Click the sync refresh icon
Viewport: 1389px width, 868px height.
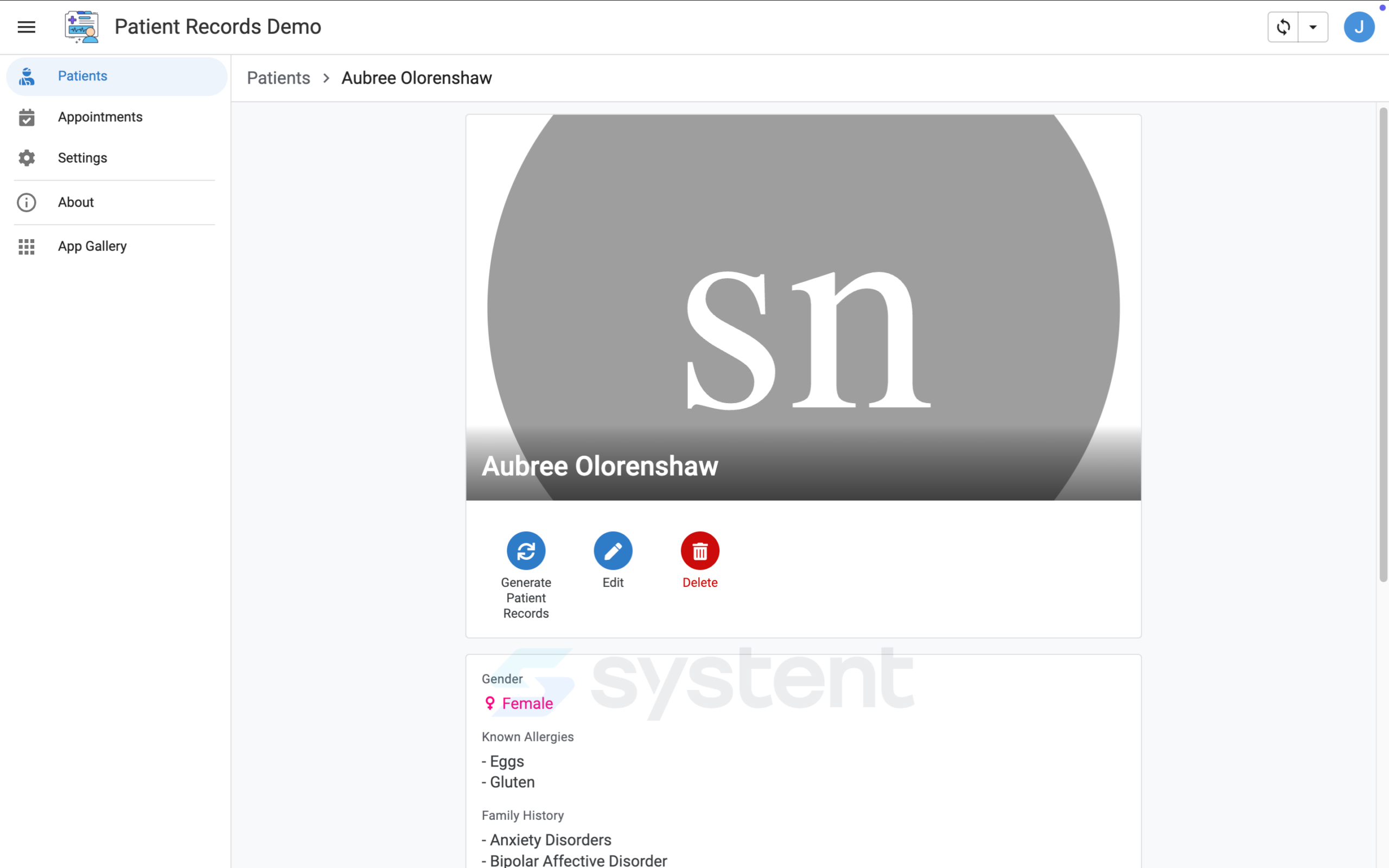pyautogui.click(x=1283, y=27)
